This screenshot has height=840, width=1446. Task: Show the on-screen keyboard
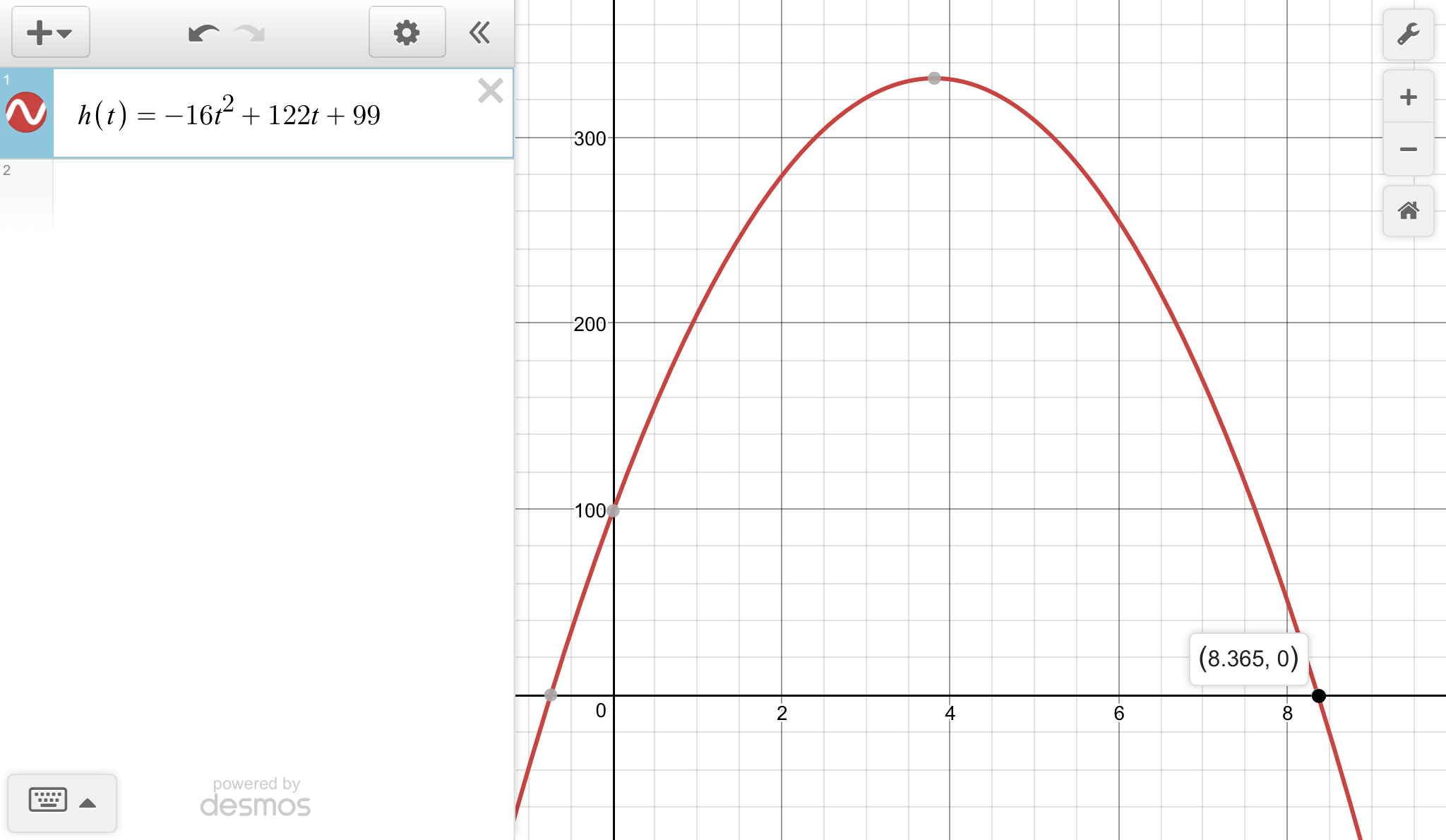[48, 800]
